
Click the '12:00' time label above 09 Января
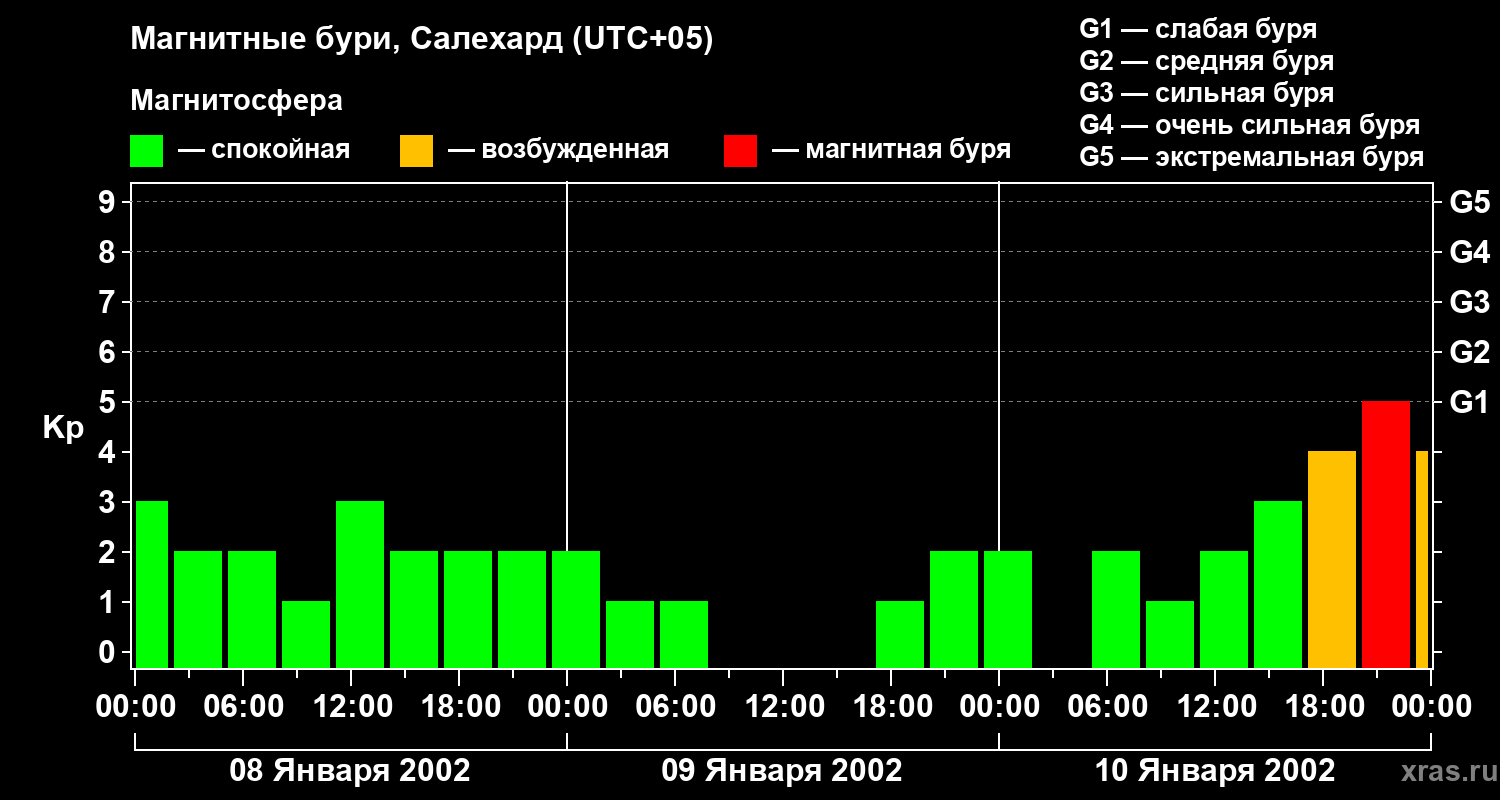pos(783,707)
